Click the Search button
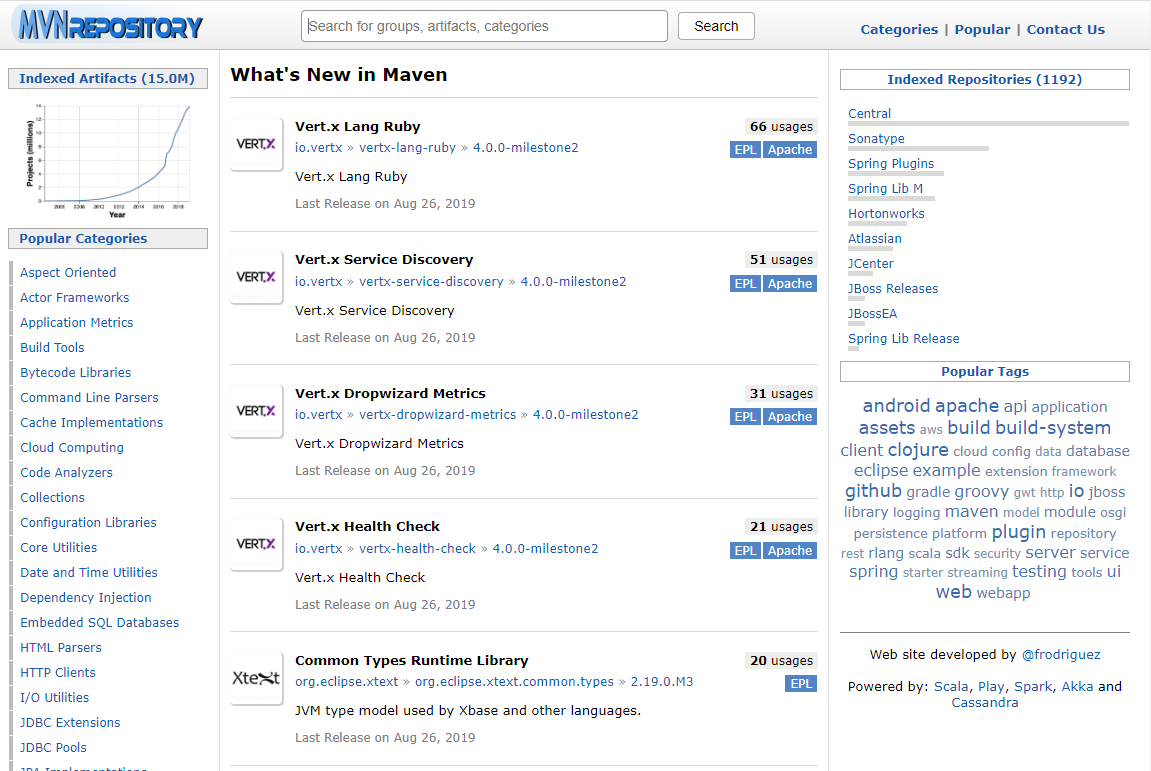1151x771 pixels. coord(716,26)
